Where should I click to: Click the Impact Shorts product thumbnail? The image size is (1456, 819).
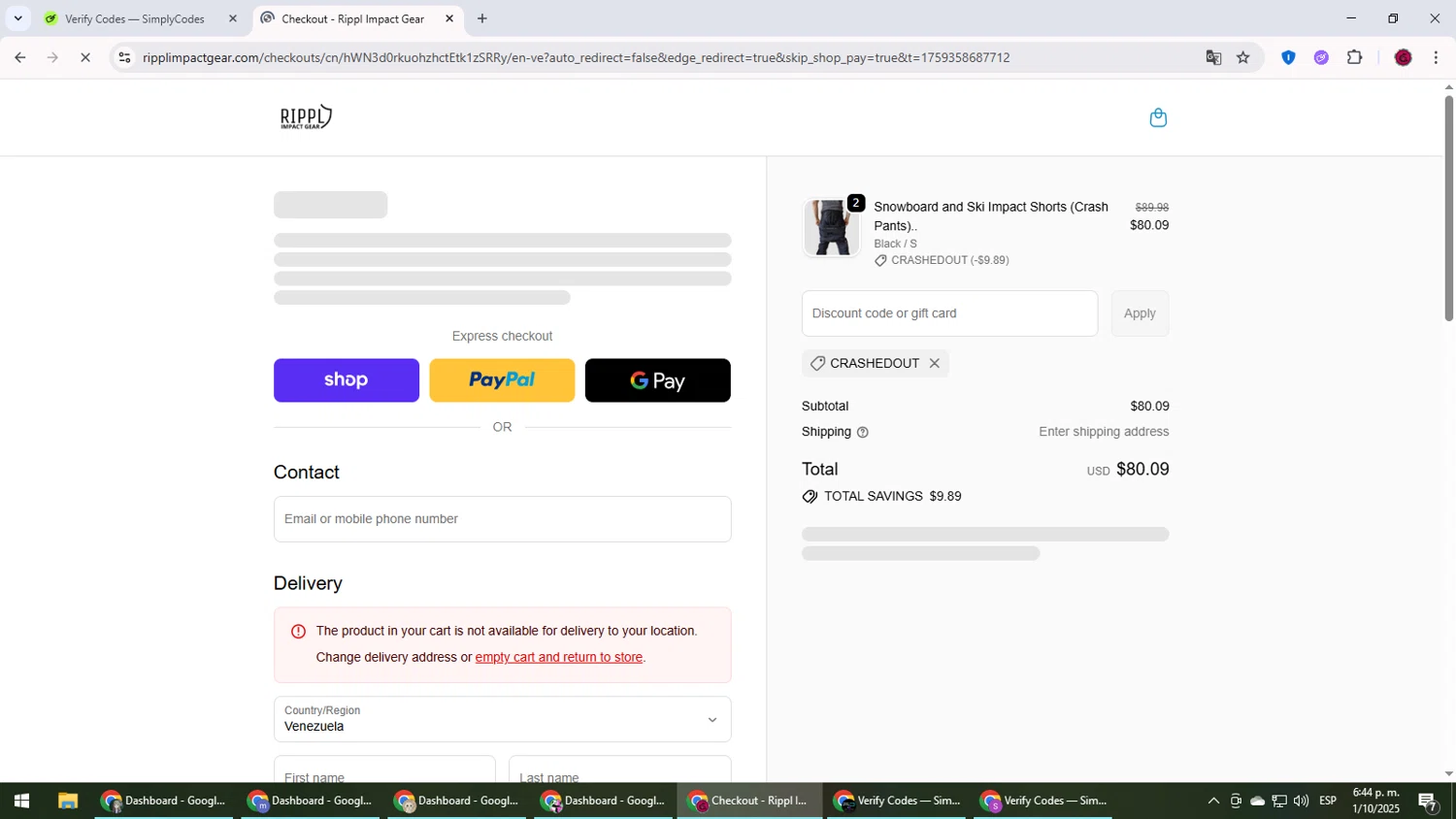831,227
